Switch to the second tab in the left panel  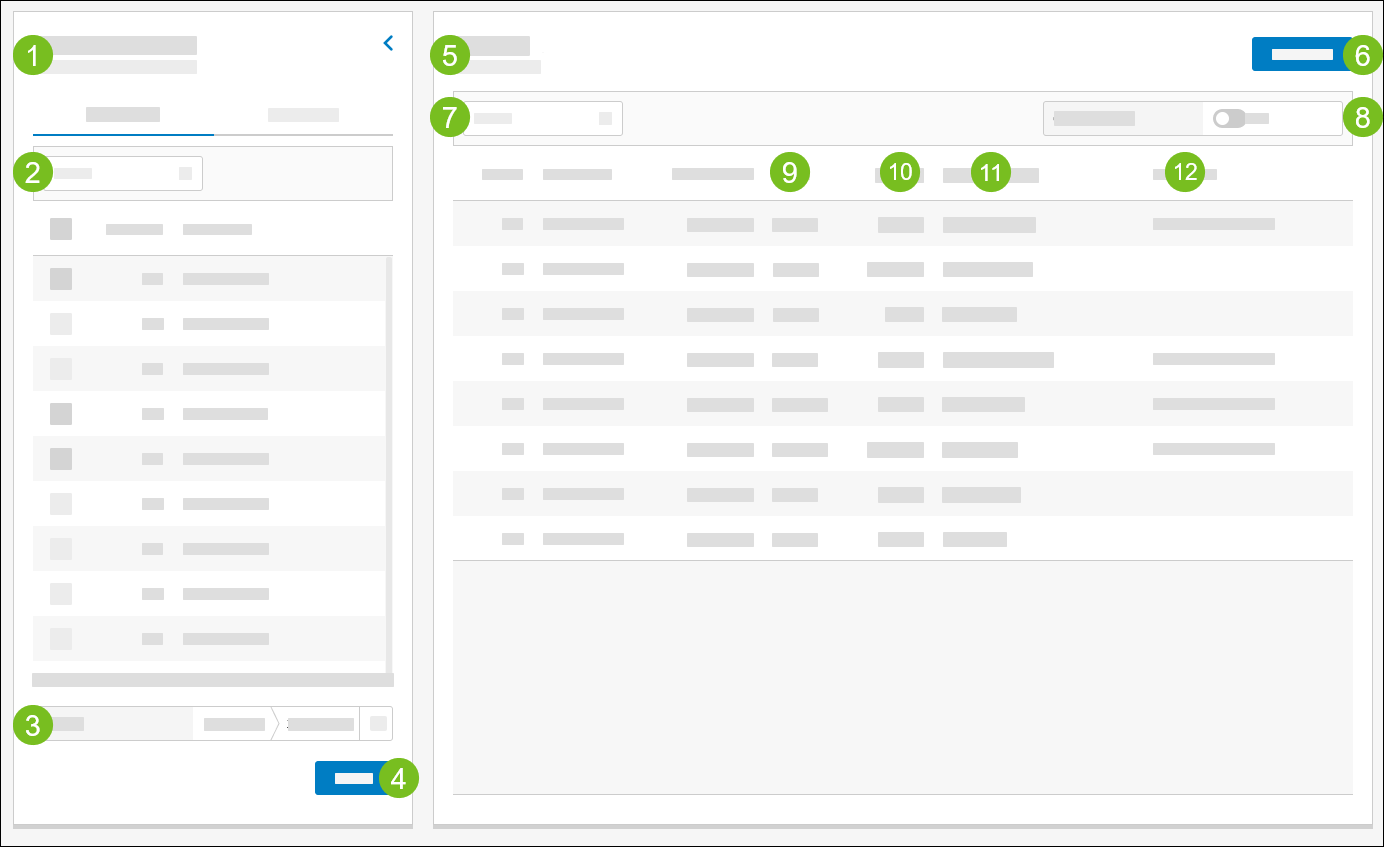303,114
